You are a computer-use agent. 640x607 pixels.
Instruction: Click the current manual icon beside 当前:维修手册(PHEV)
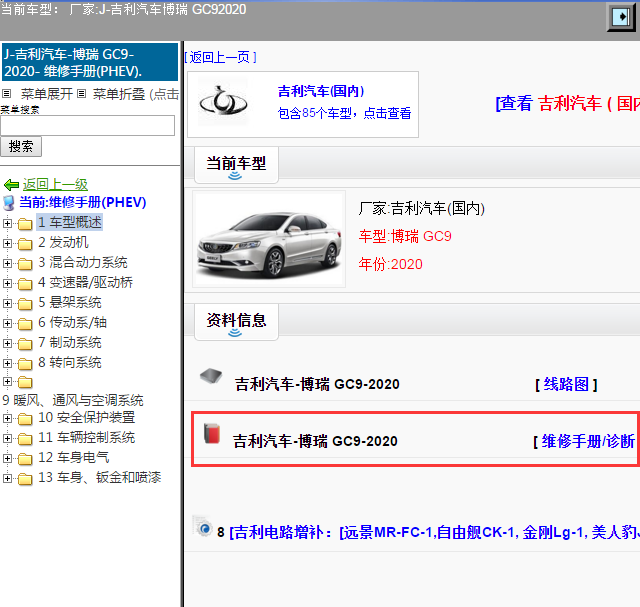point(9,203)
